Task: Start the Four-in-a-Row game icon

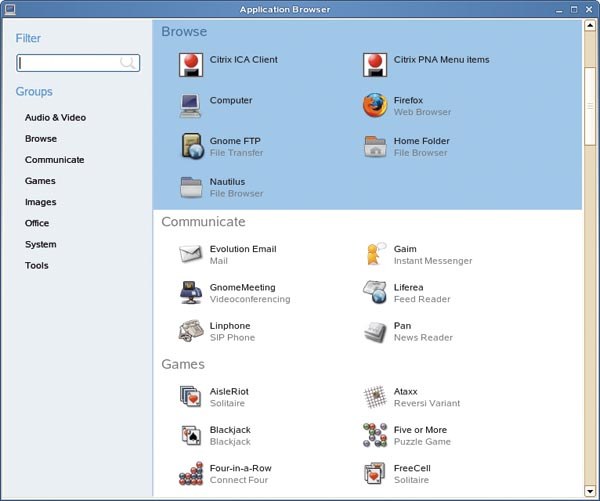Action: [x=191, y=474]
